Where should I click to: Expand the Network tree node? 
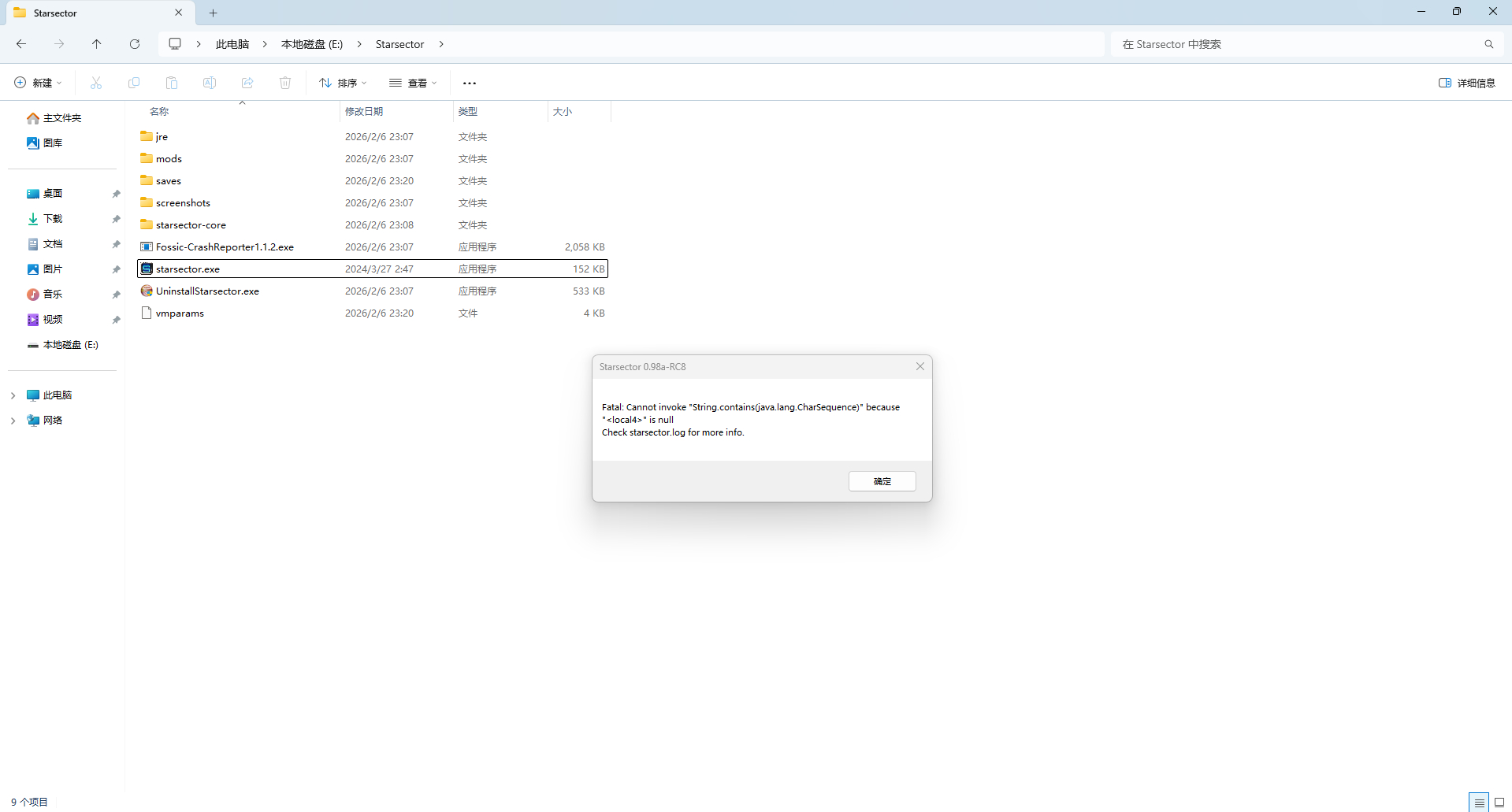13,421
